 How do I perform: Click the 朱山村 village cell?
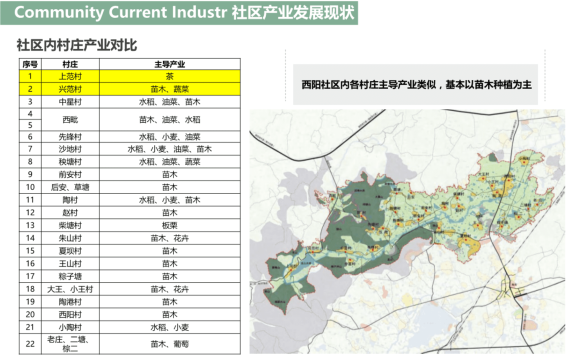70,238
